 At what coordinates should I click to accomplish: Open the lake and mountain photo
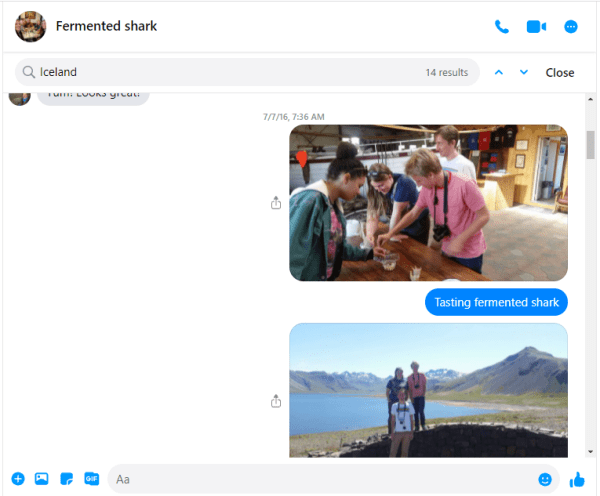tap(428, 390)
